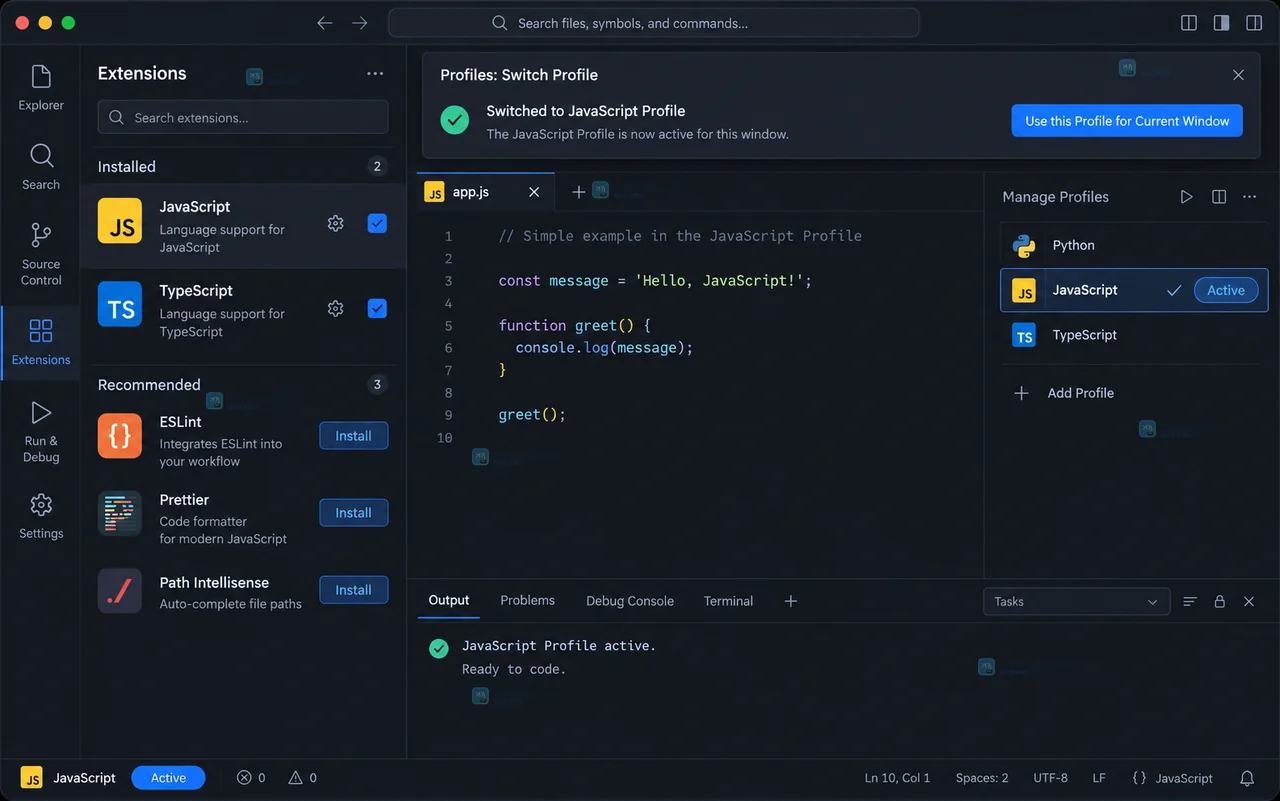Toggle the left sidebar layout icon
Image resolution: width=1280 pixels, height=801 pixels.
(1189, 23)
